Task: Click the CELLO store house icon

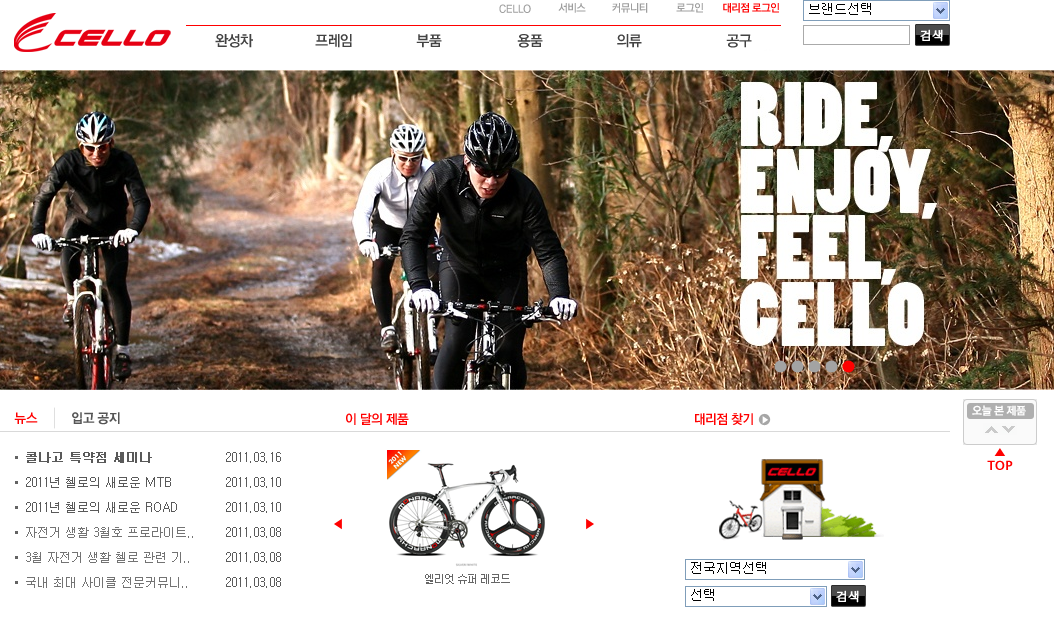Action: (x=792, y=499)
